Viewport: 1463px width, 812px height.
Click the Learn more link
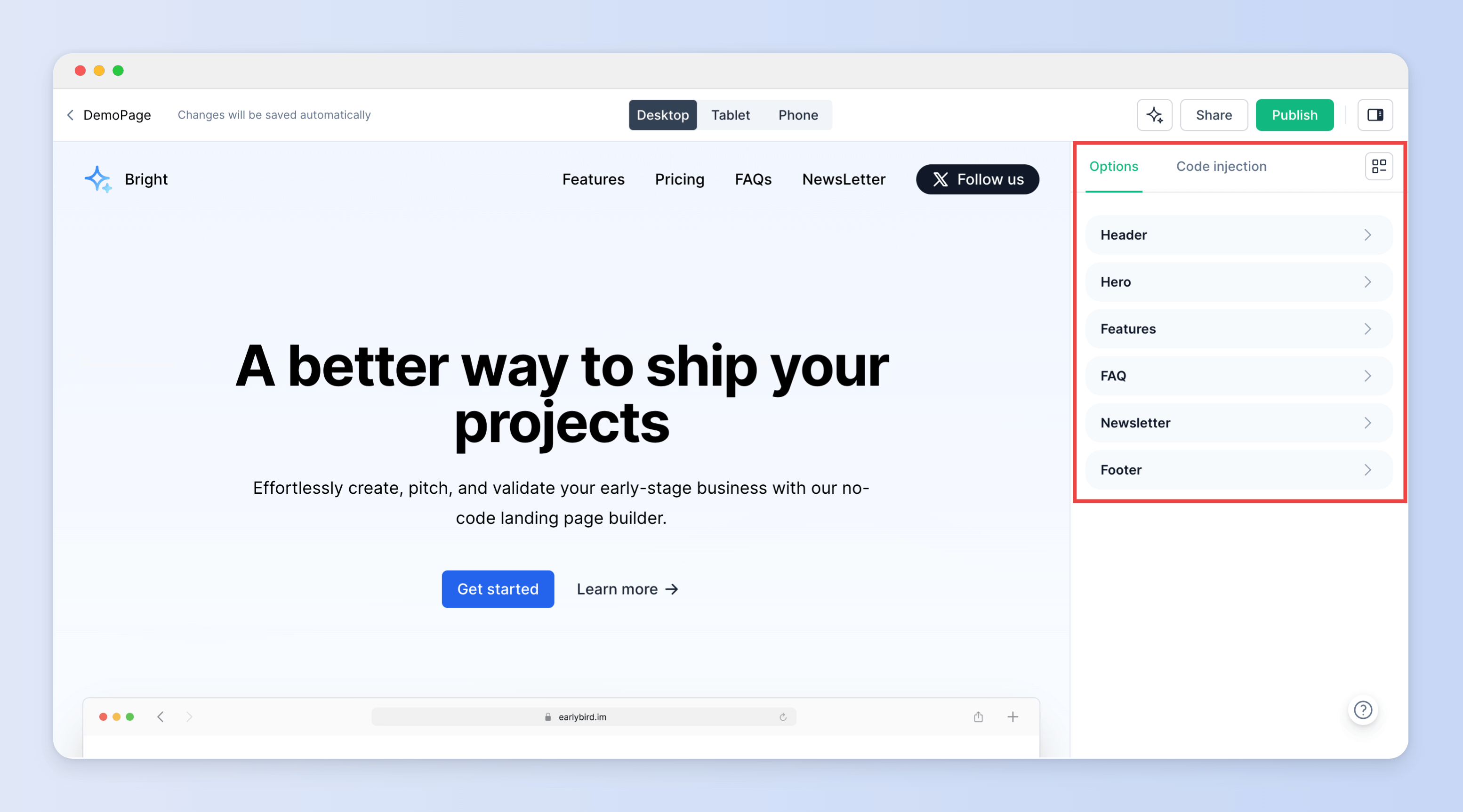point(628,589)
